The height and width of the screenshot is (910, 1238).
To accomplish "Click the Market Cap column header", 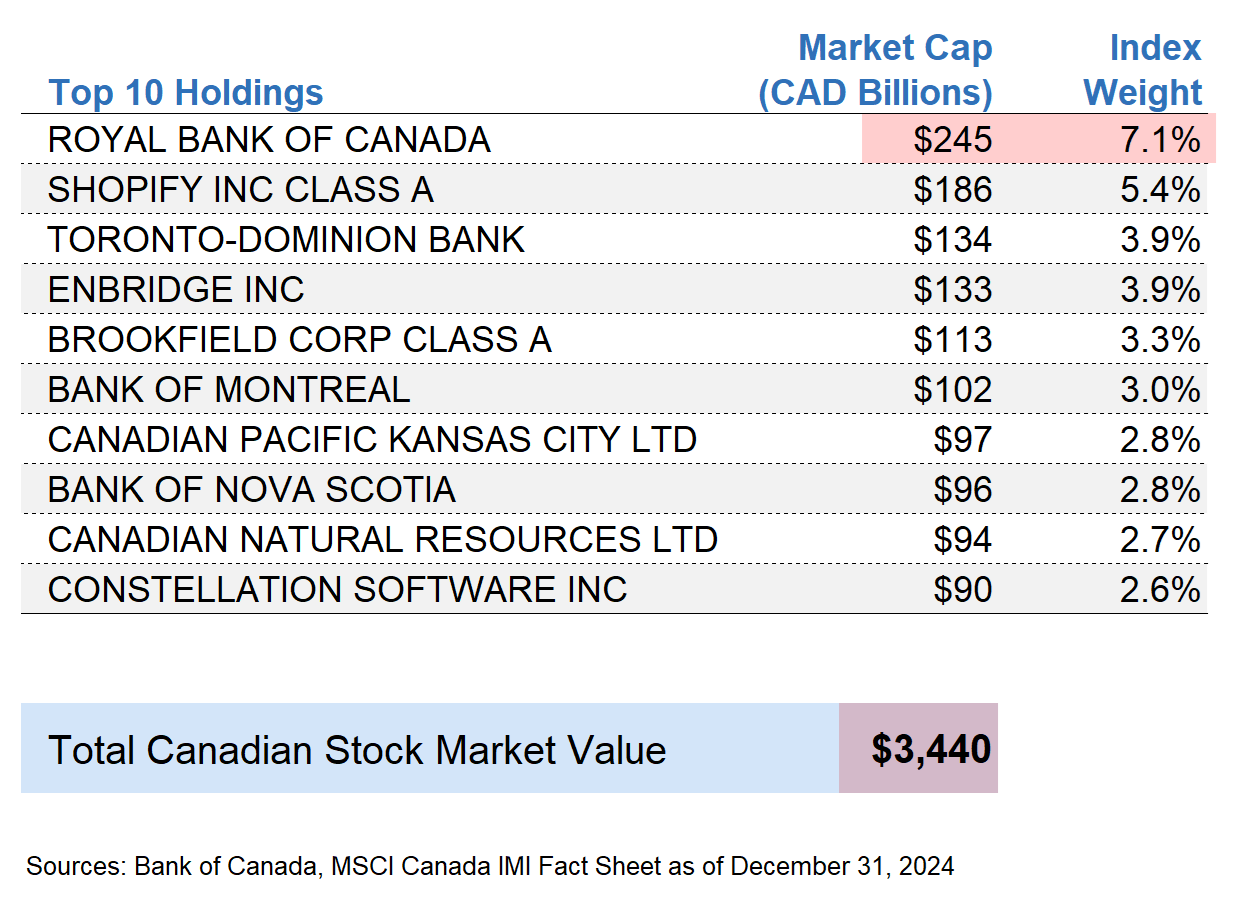I will click(877, 70).
